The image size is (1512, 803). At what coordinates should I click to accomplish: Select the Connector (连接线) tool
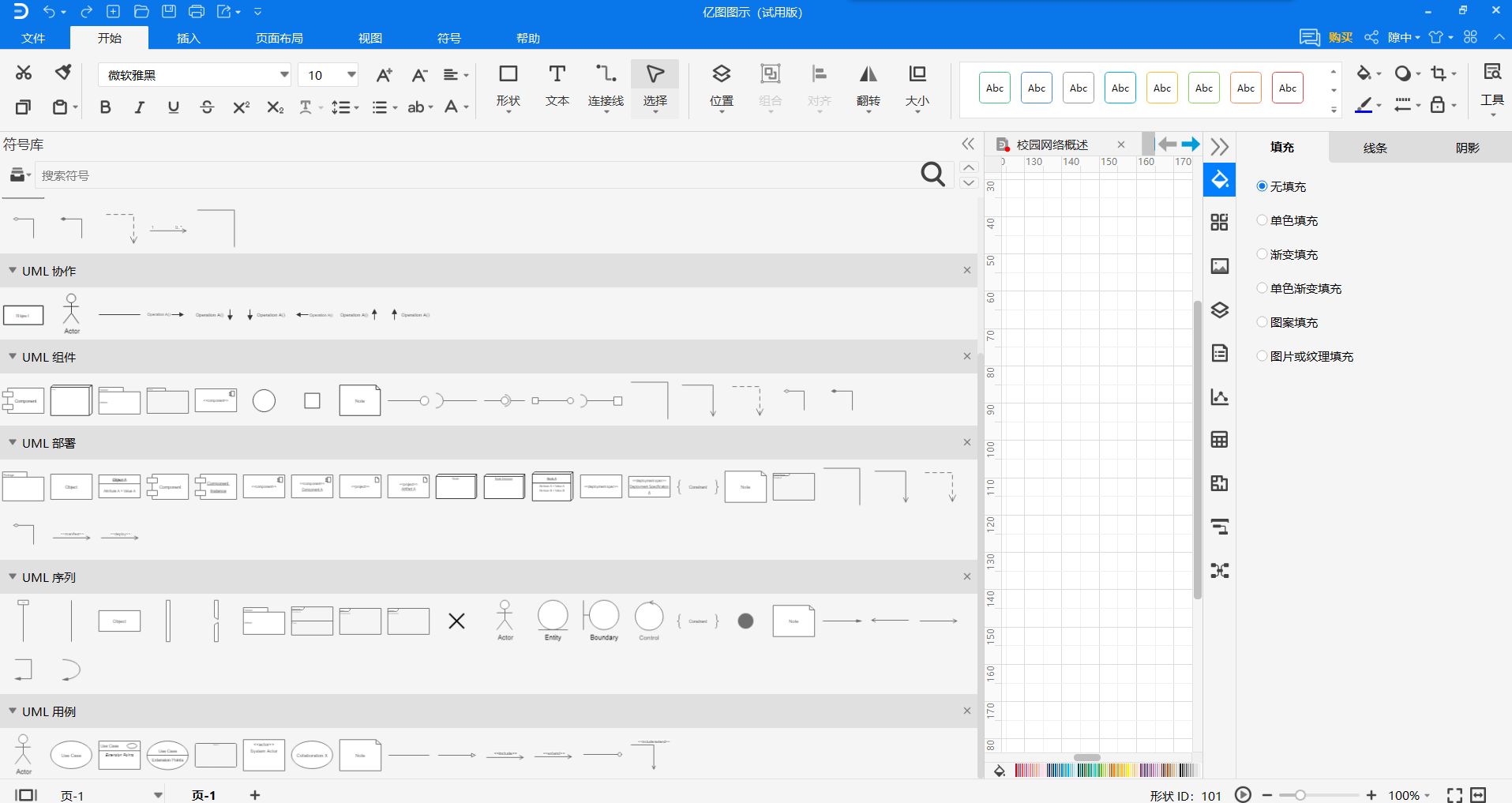606,86
